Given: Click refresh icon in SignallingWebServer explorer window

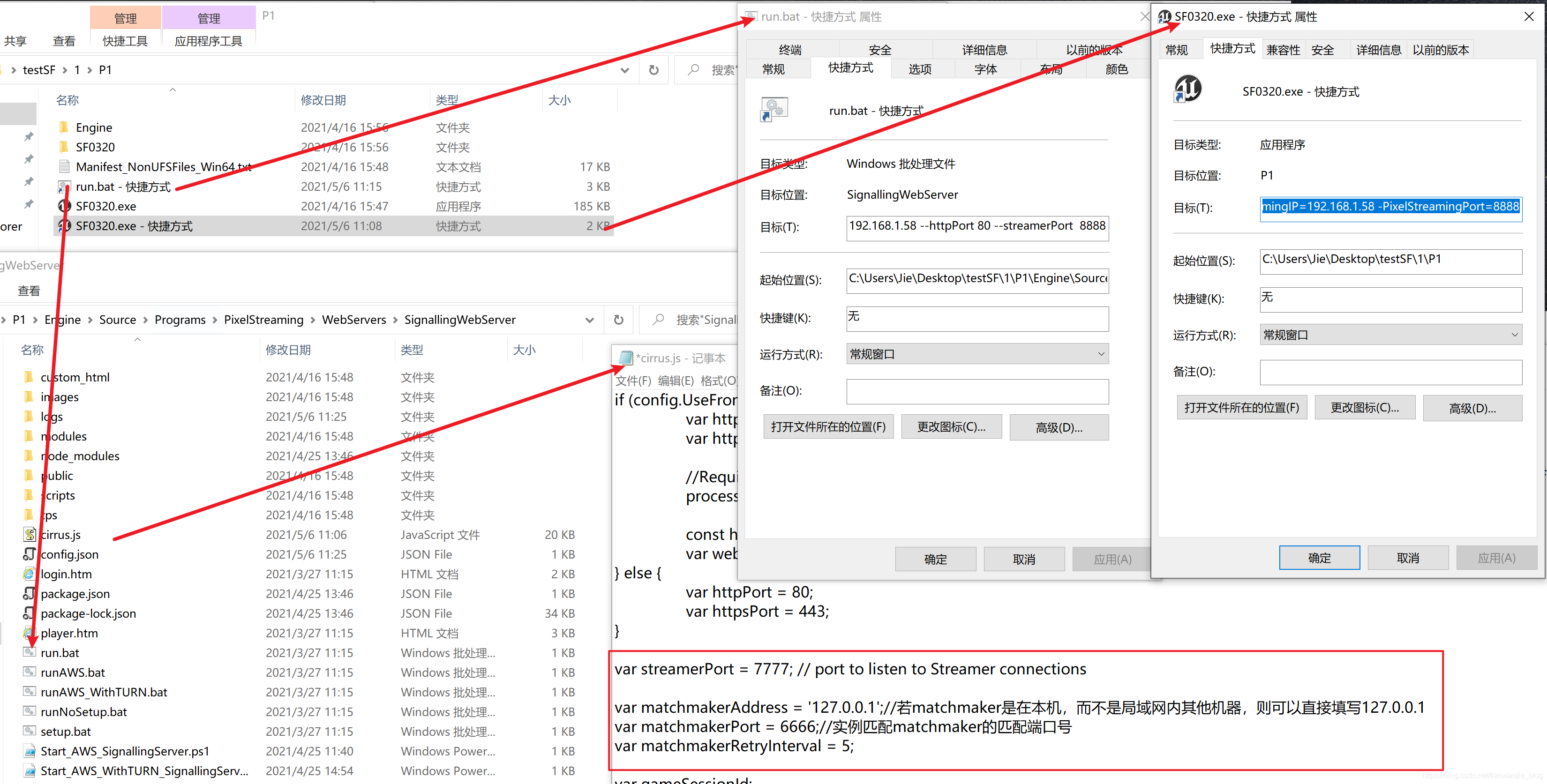Looking at the screenshot, I should click(x=618, y=320).
